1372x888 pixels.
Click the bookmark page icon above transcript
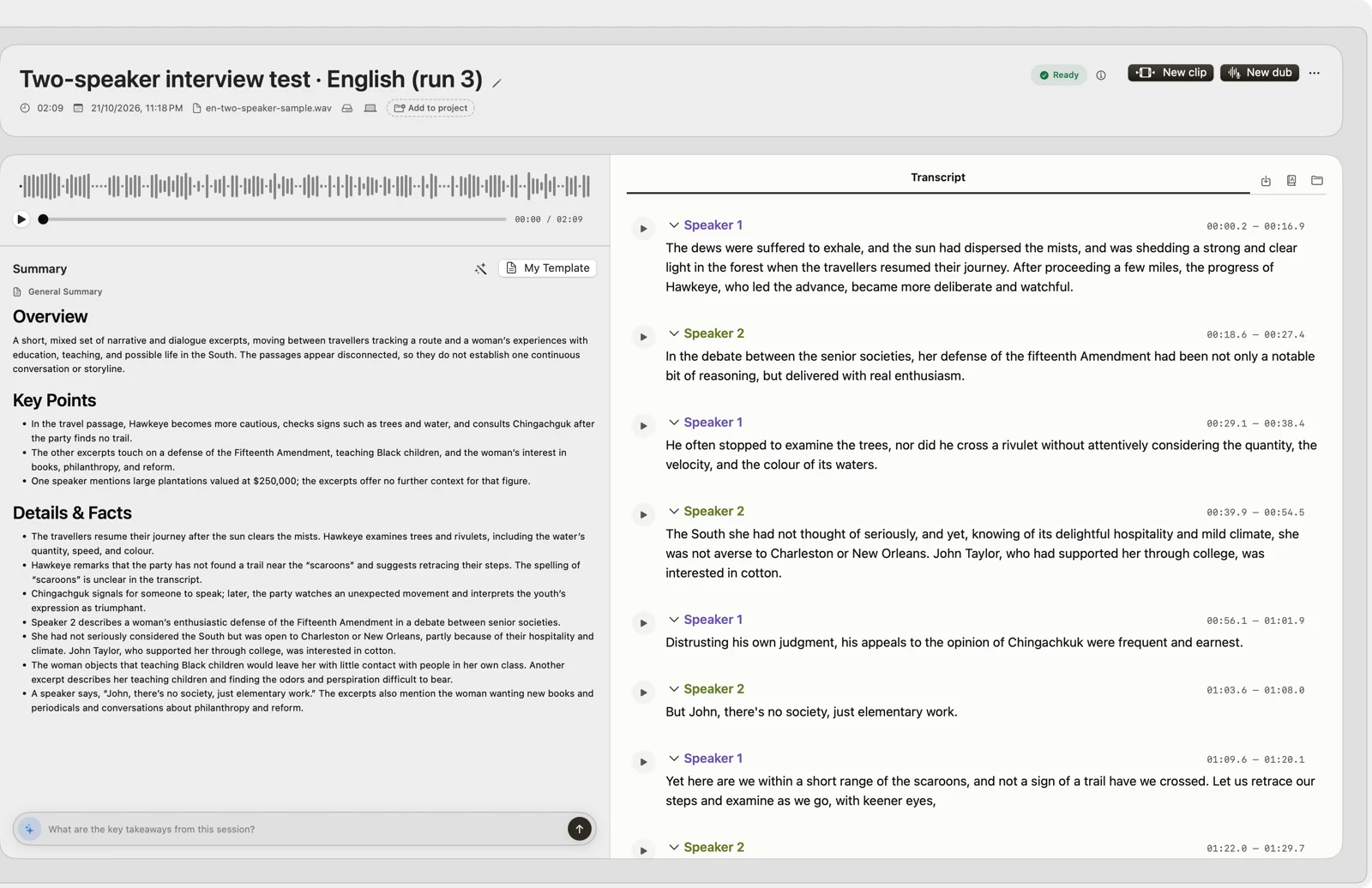coord(1291,181)
